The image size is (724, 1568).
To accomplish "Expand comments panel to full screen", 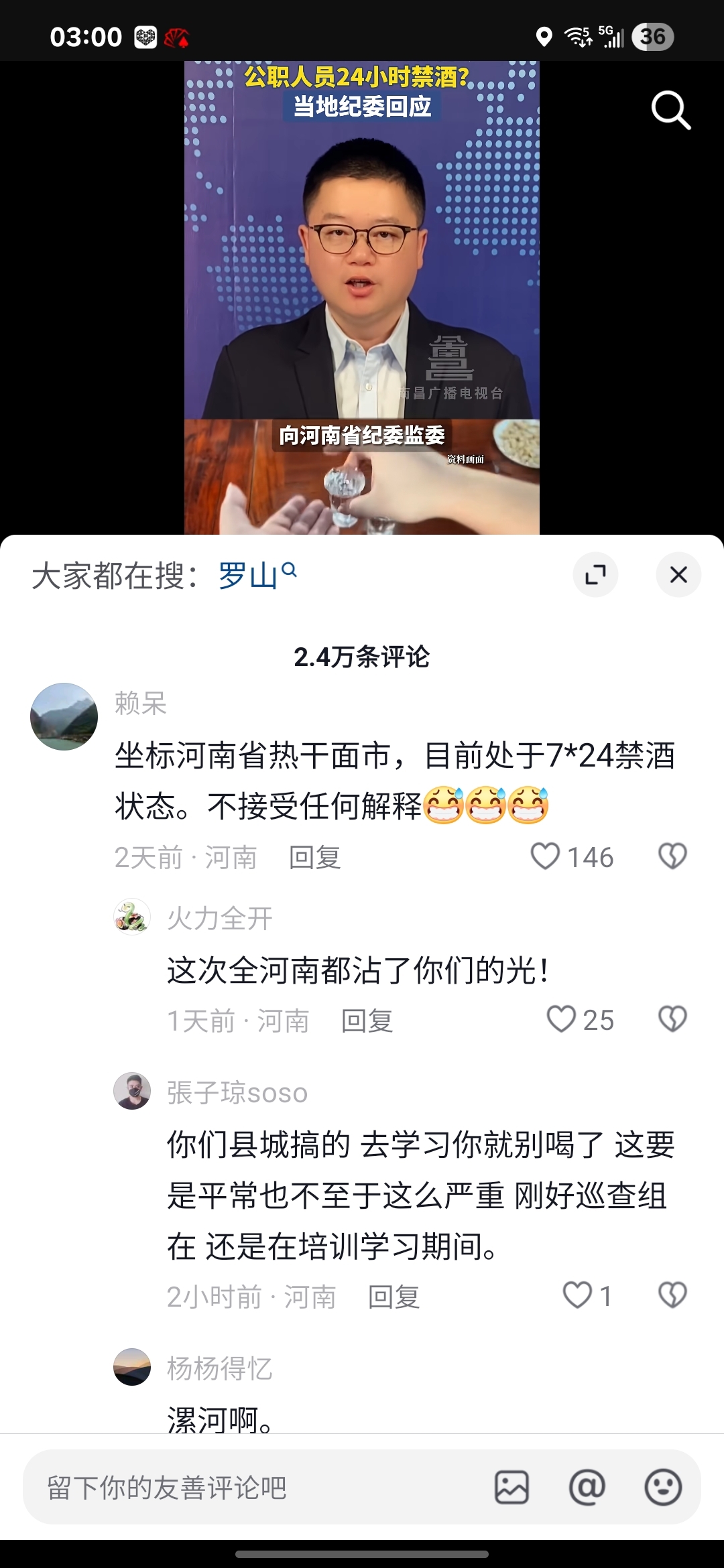I will click(x=595, y=574).
